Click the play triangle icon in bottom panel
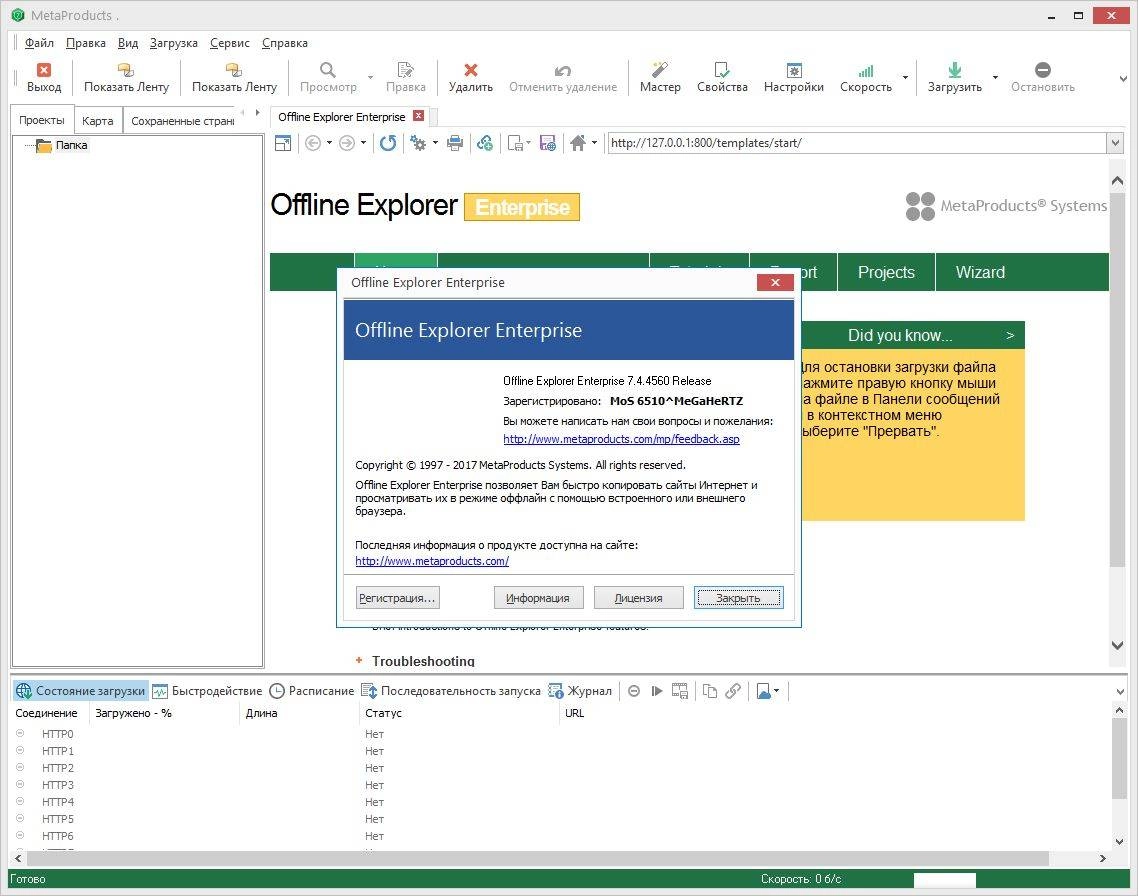Image resolution: width=1138 pixels, height=896 pixels. click(x=657, y=691)
